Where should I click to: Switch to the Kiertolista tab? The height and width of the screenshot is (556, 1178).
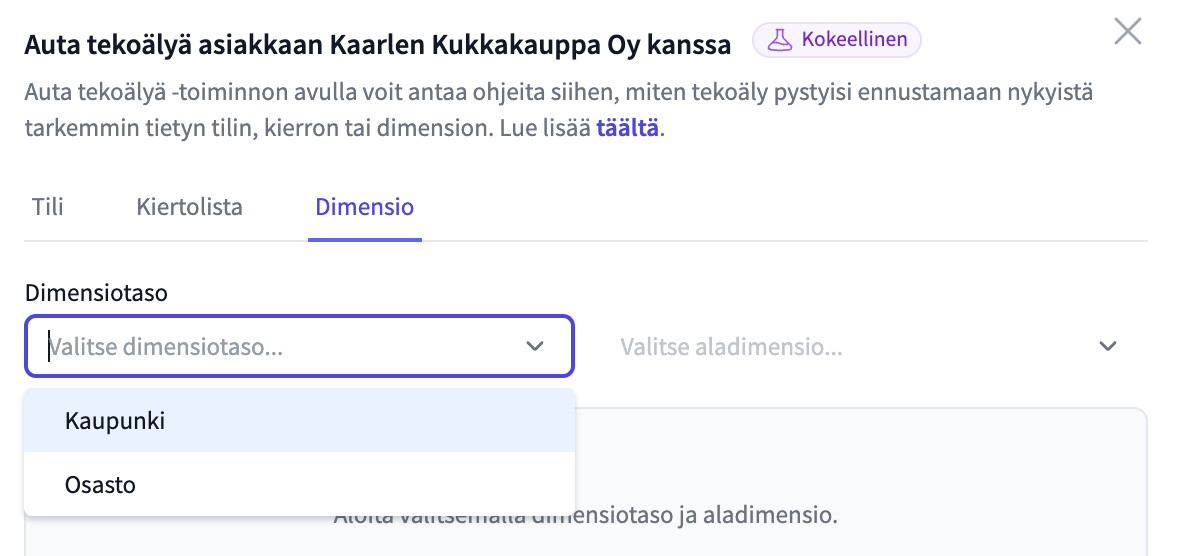(x=189, y=207)
